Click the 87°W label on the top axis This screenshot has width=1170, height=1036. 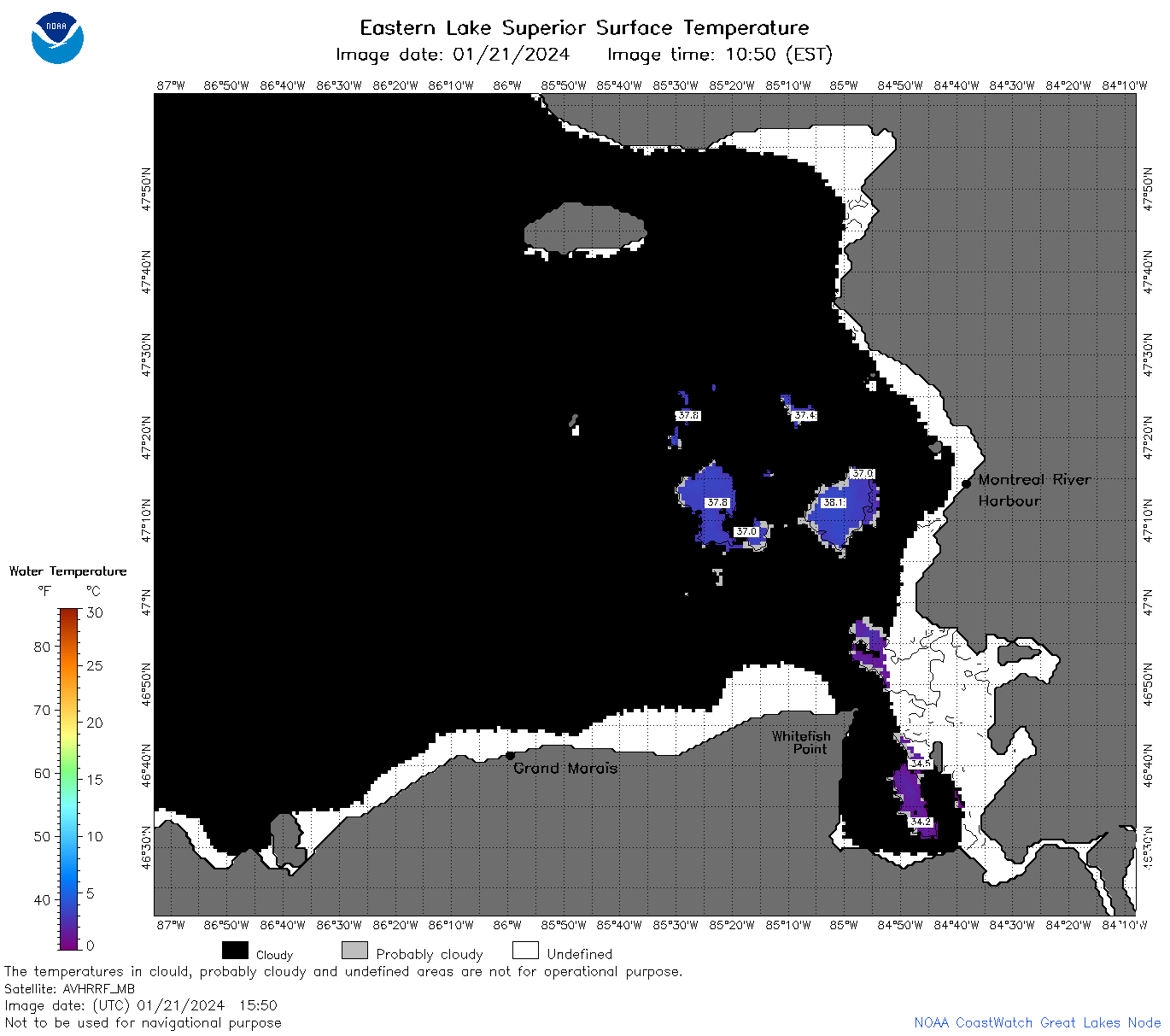point(171,85)
